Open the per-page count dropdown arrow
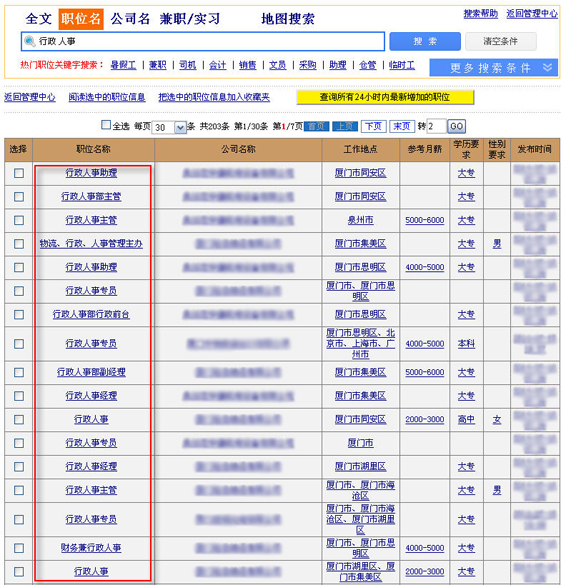566x585 pixels. [x=181, y=128]
